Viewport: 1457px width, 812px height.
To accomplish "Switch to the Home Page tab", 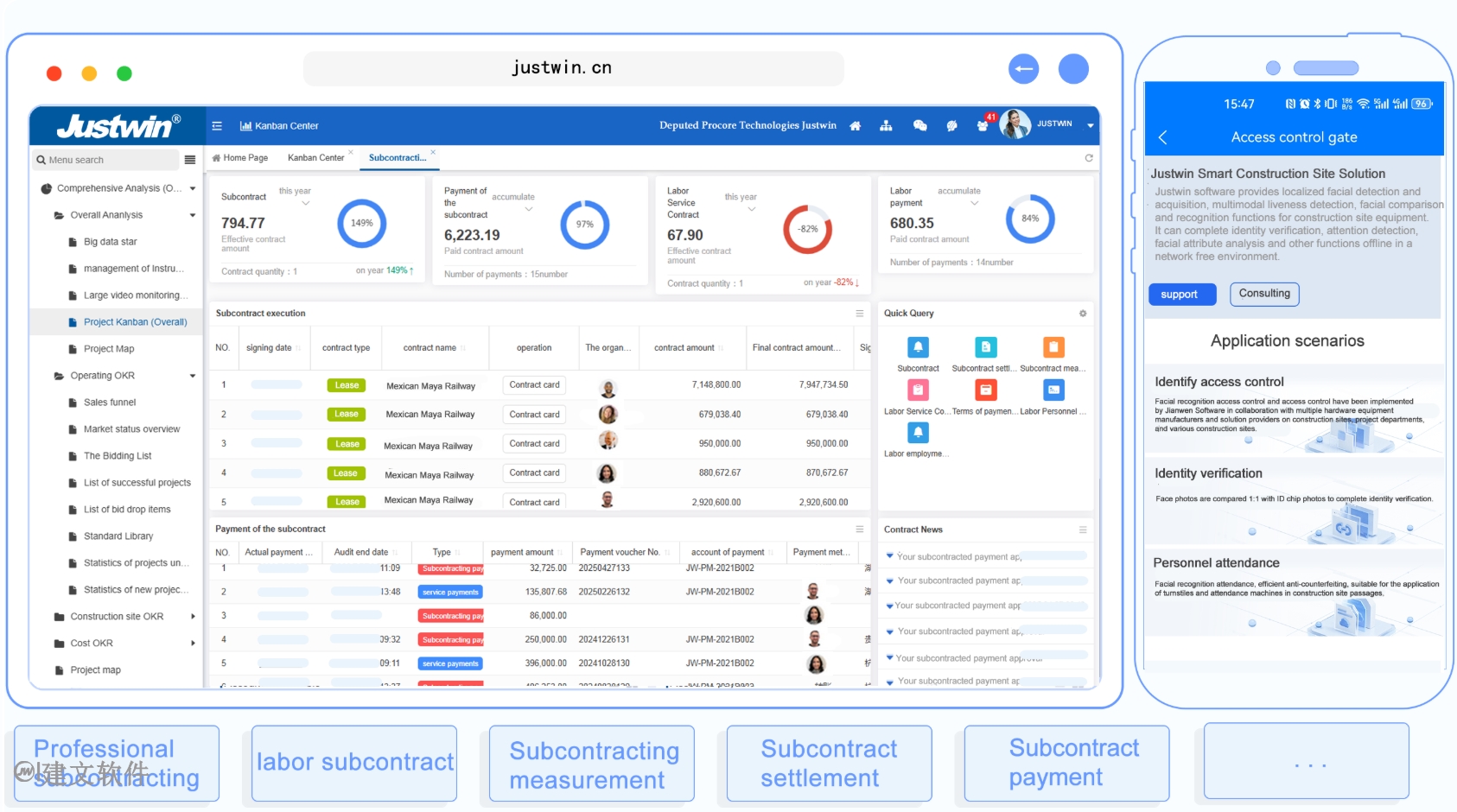I will (x=240, y=158).
